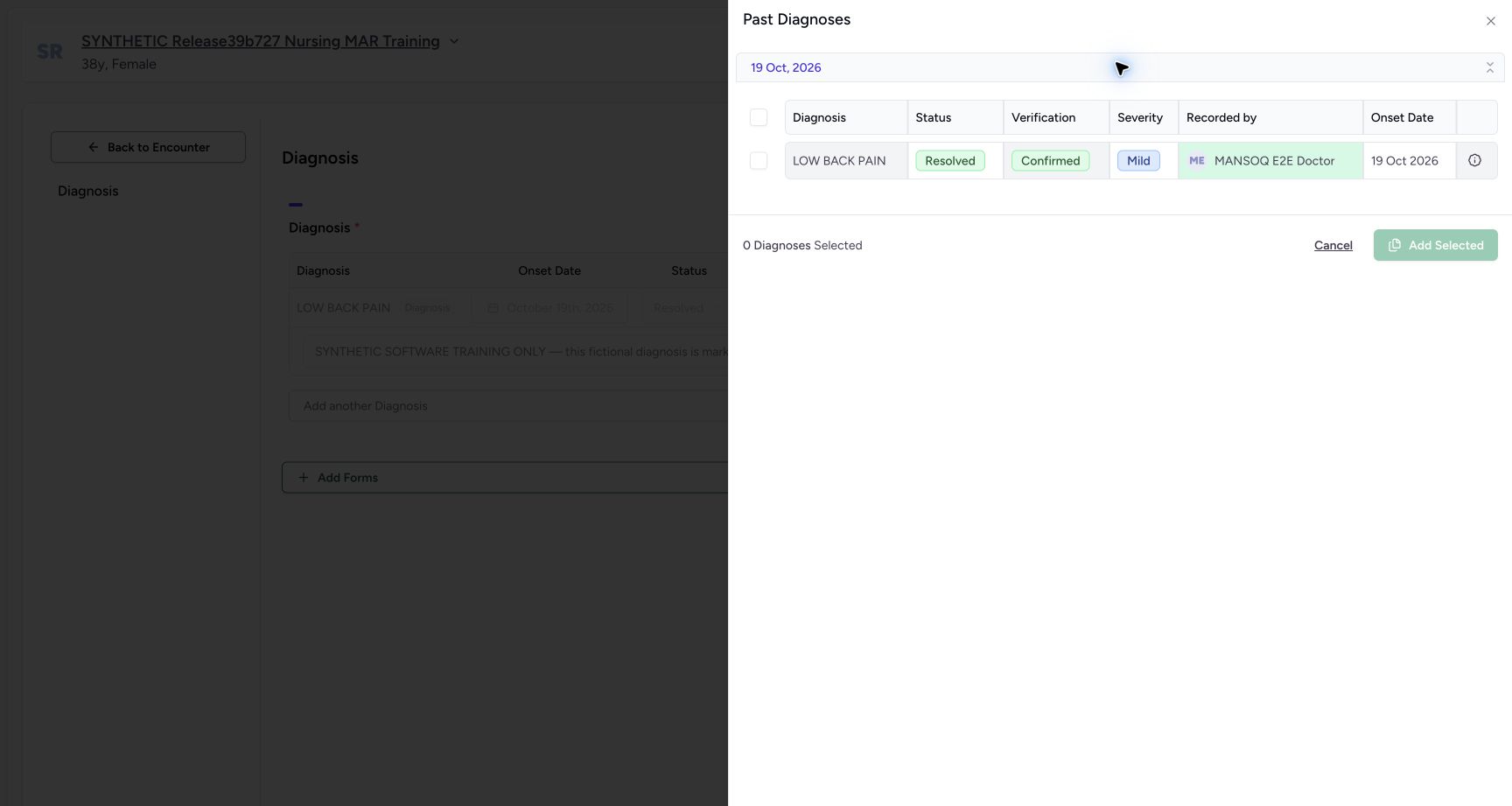This screenshot has width=1512, height=806.
Task: Click the 19 Oct 2026 onset date cell
Action: coord(1409,161)
